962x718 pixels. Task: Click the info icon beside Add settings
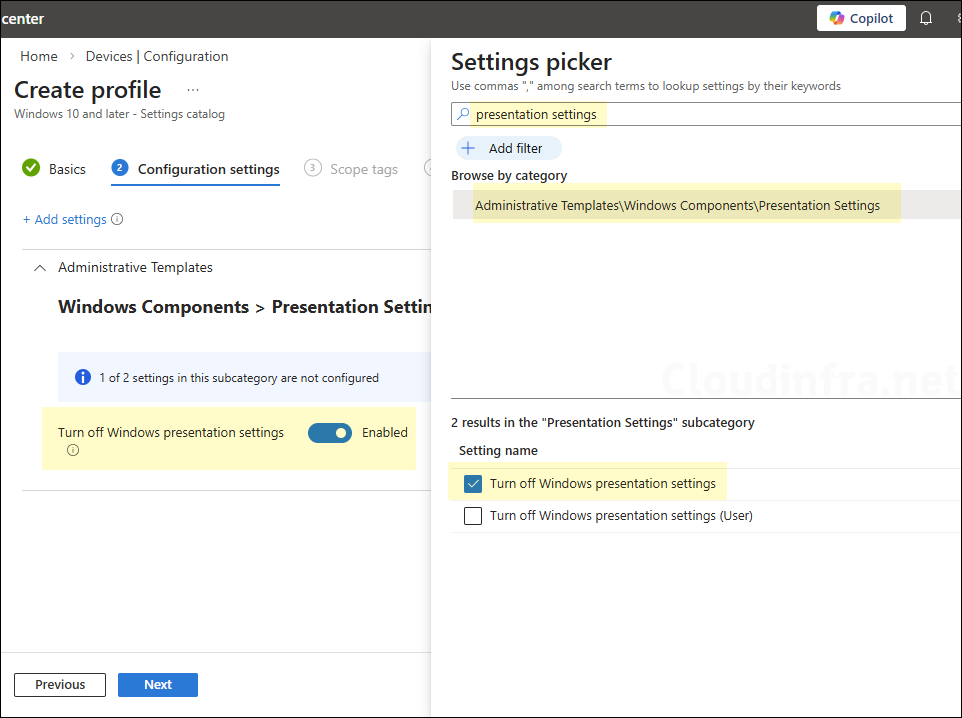pyautogui.click(x=117, y=219)
